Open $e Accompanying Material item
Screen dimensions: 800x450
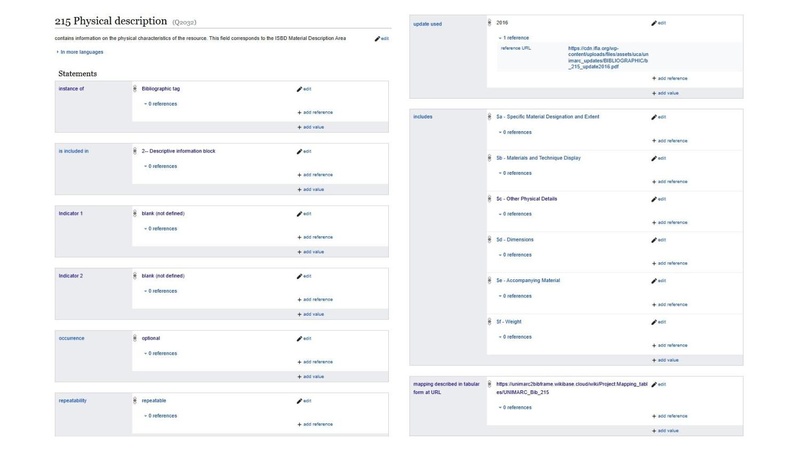pyautogui.click(x=528, y=281)
